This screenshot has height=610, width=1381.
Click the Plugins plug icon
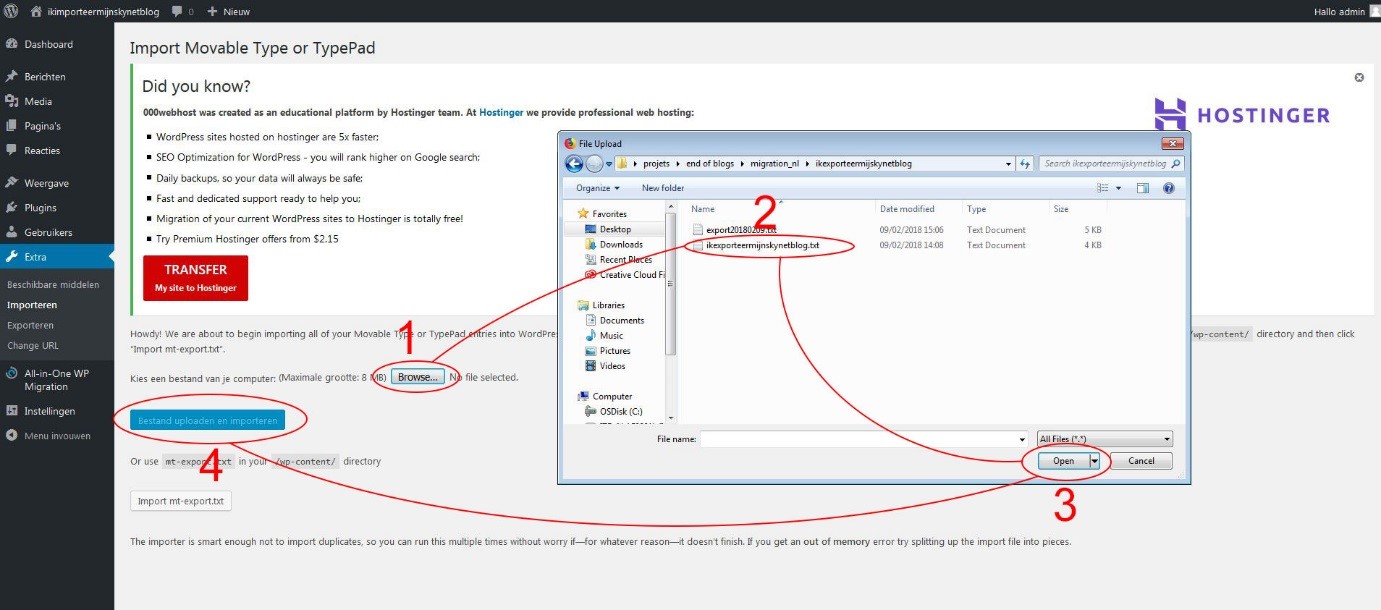(12, 208)
